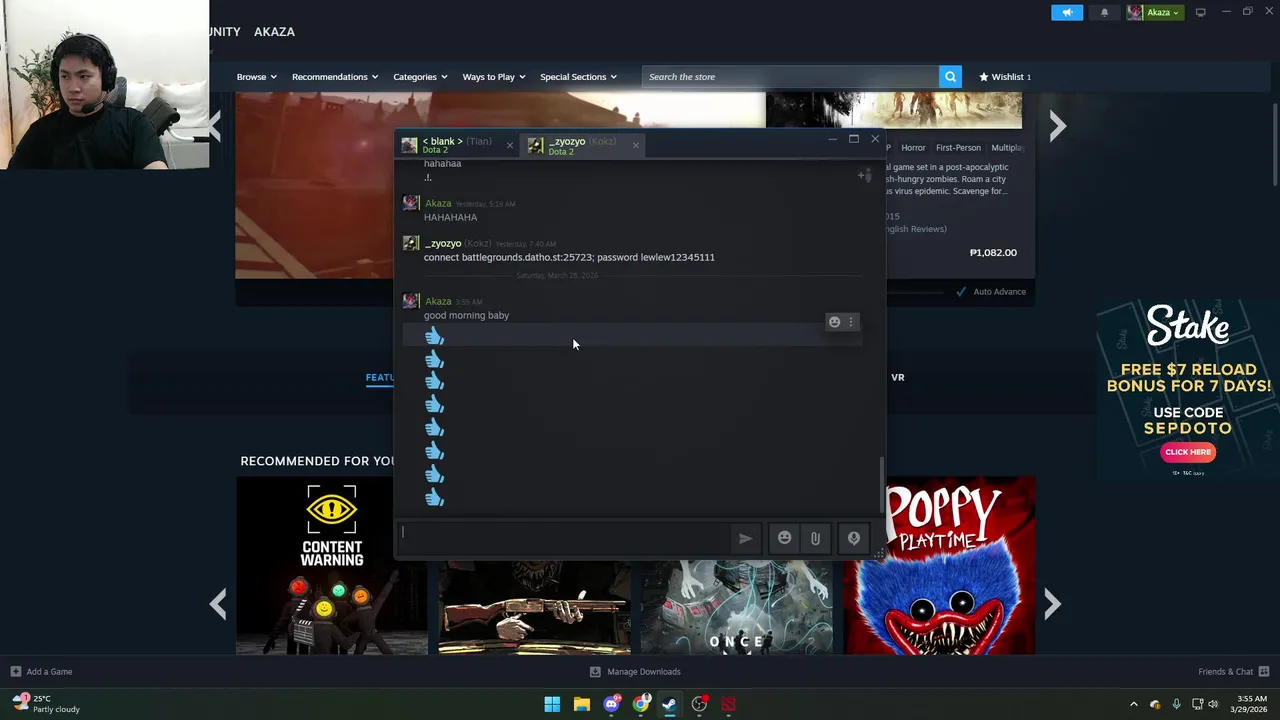The width and height of the screenshot is (1280, 720).
Task: Select the VR tab
Action: (x=897, y=377)
